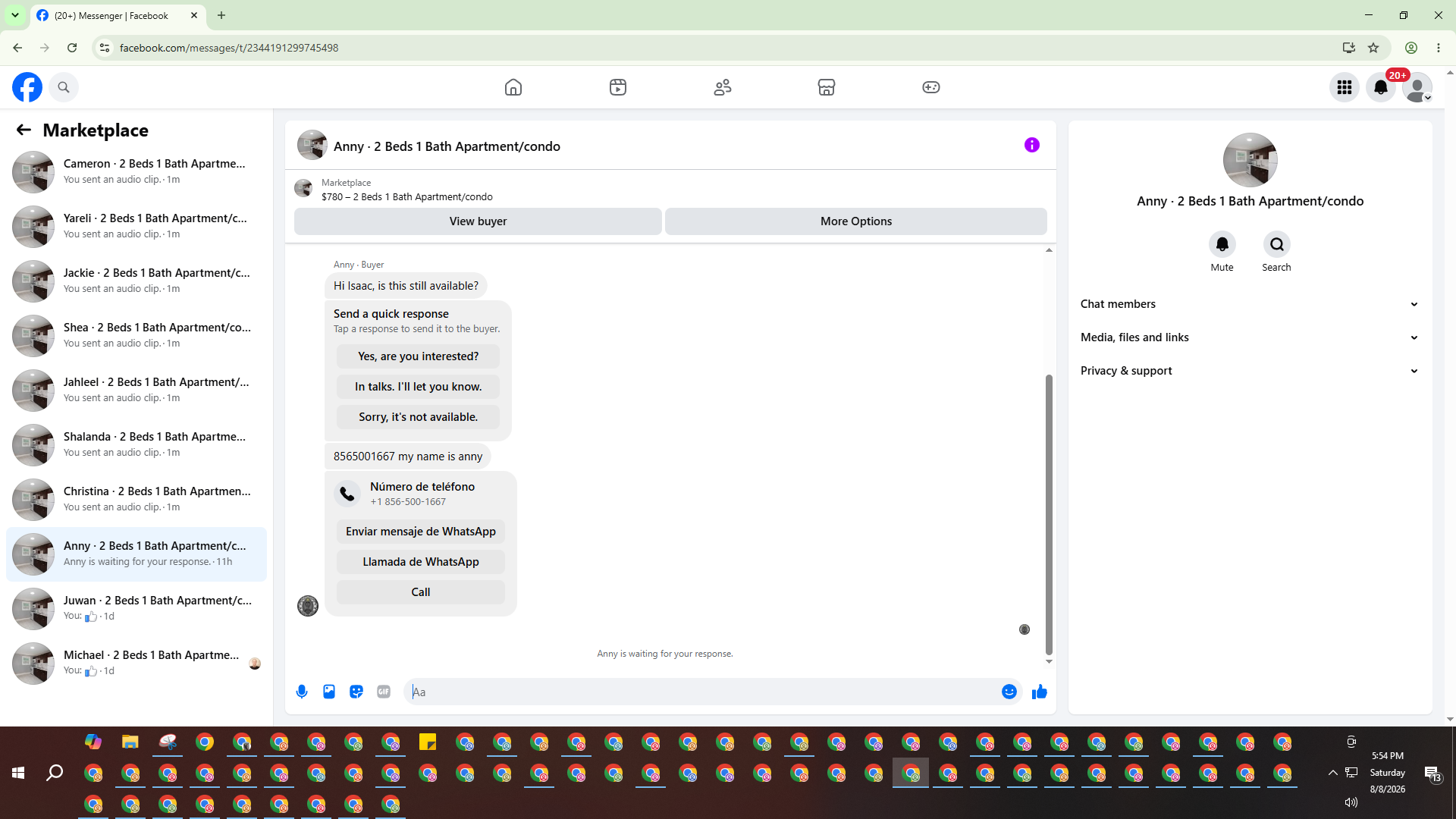Click the browser address bar URL
Image resolution: width=1456 pixels, height=819 pixels.
(229, 48)
